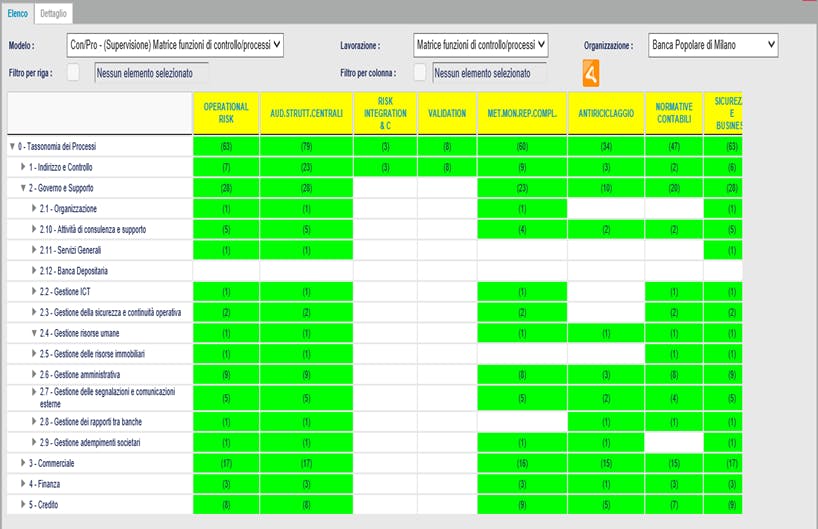This screenshot has width=818, height=529.
Task: Expand the 2.2 - Gestione ICT node
Action: coord(34,291)
